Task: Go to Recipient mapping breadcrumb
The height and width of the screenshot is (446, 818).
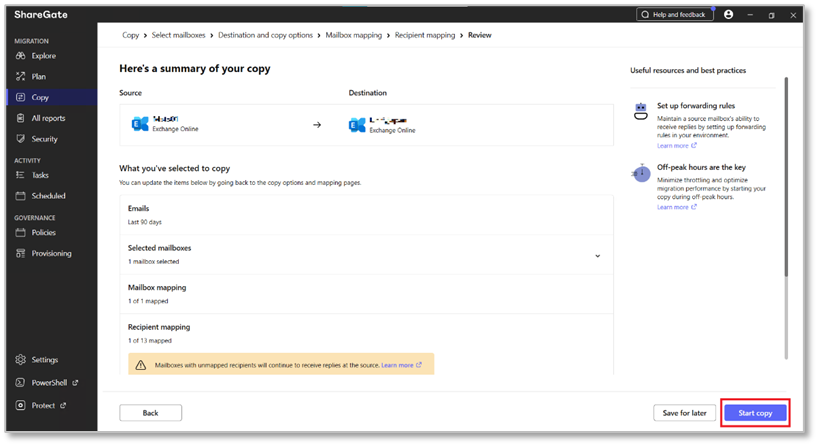Action: coord(425,35)
